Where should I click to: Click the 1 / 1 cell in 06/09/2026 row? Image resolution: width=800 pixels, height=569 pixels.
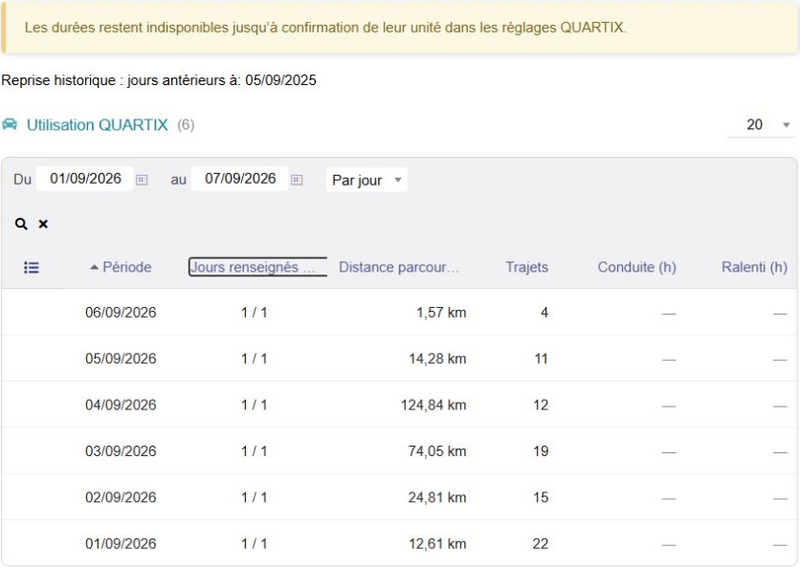coord(254,312)
